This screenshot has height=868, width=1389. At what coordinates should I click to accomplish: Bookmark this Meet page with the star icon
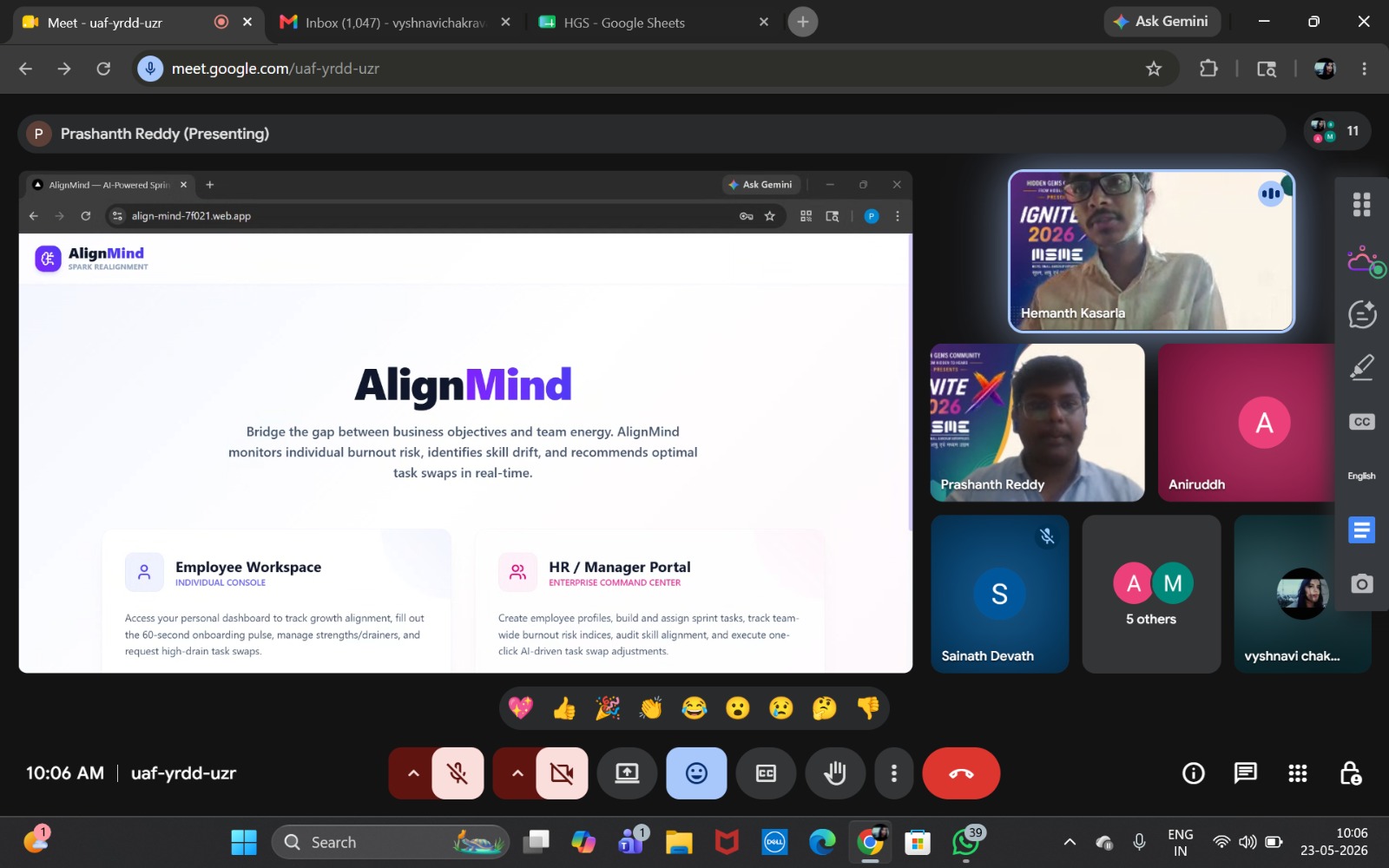1154,69
